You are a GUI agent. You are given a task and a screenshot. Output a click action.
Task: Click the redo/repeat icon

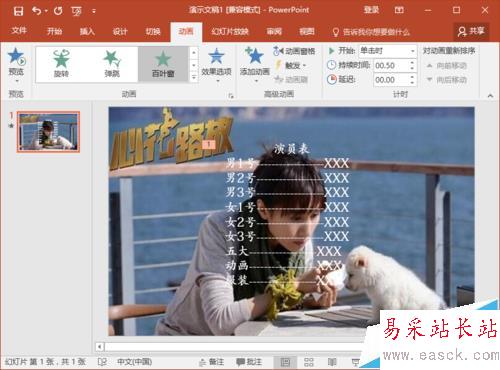tap(58, 11)
